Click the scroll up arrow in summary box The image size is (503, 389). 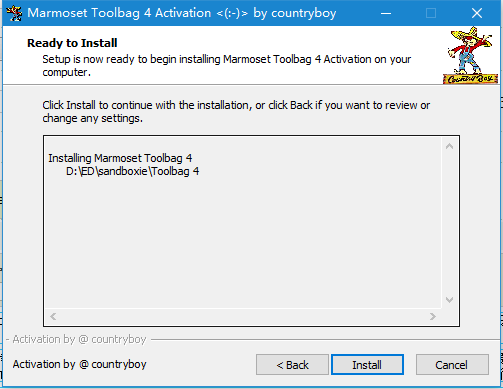coord(449,146)
